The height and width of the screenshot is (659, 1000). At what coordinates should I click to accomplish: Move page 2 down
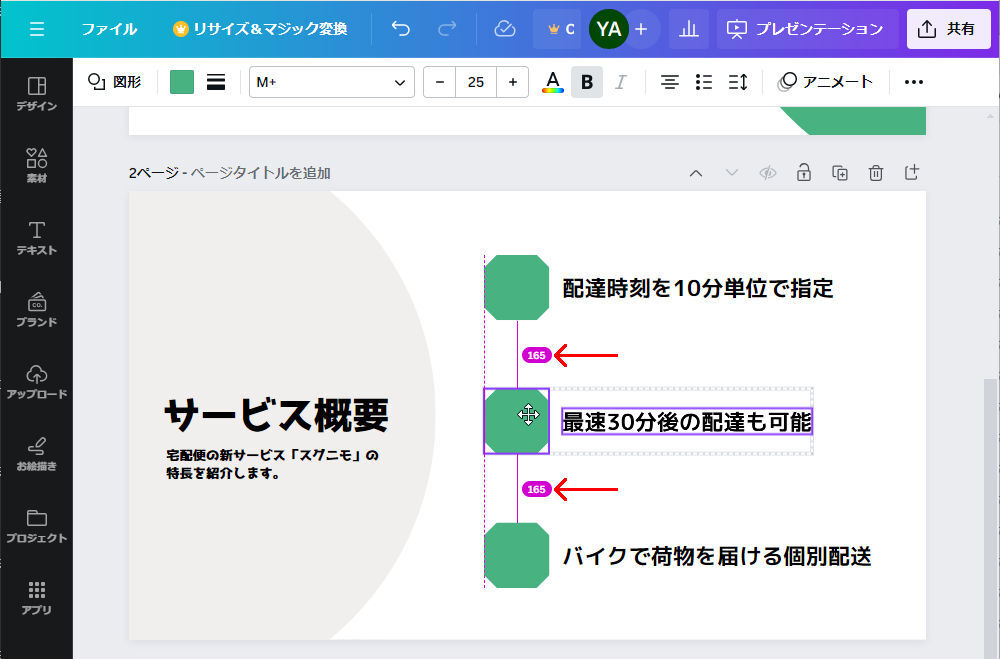tap(732, 173)
